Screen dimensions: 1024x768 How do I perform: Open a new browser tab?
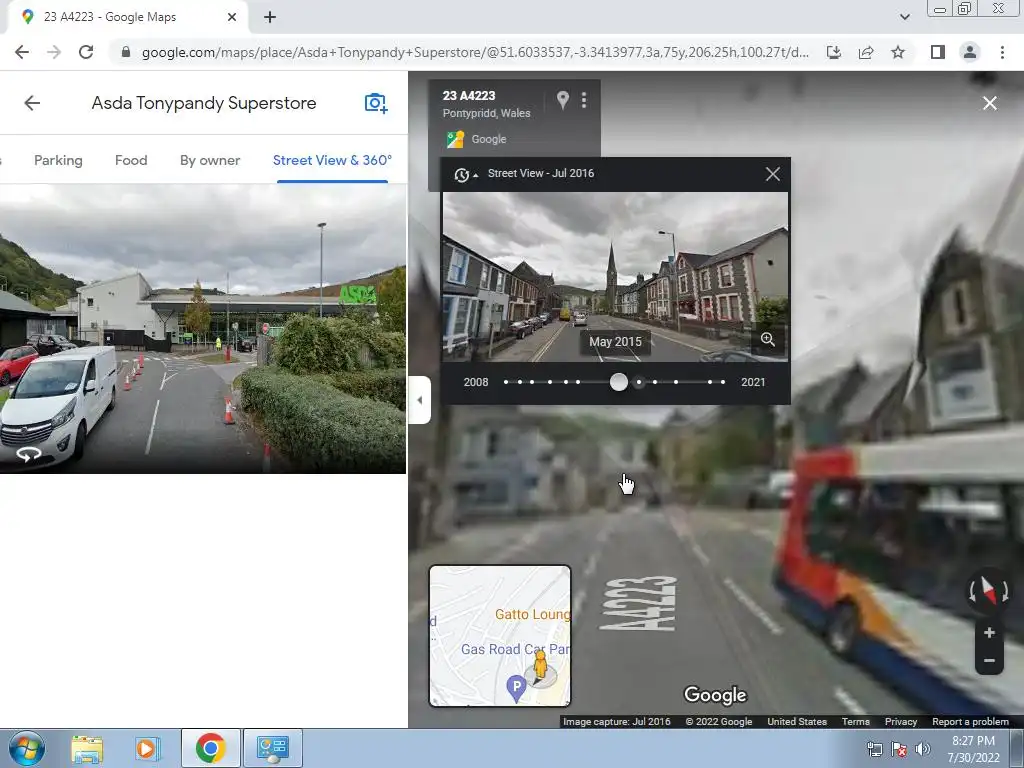pos(270,17)
